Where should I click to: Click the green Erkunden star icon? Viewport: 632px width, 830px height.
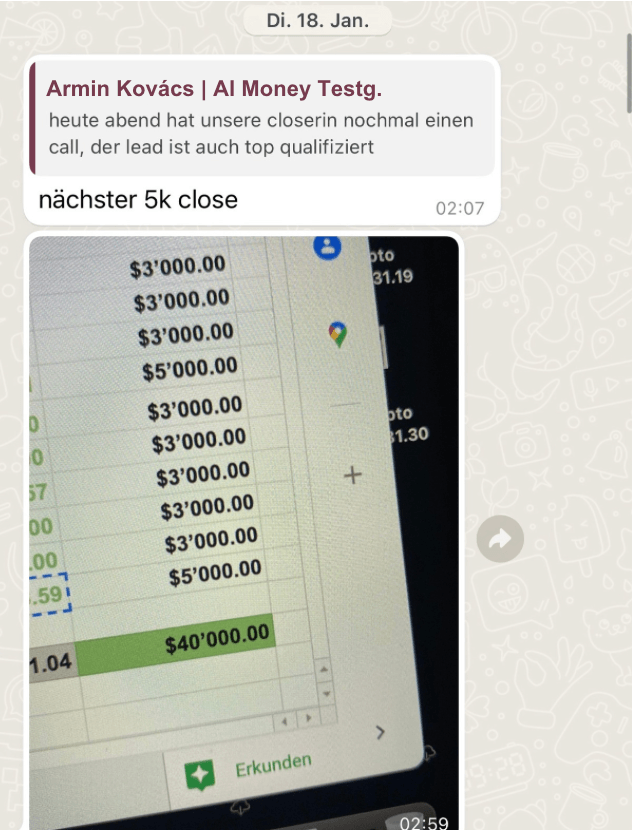(200, 775)
